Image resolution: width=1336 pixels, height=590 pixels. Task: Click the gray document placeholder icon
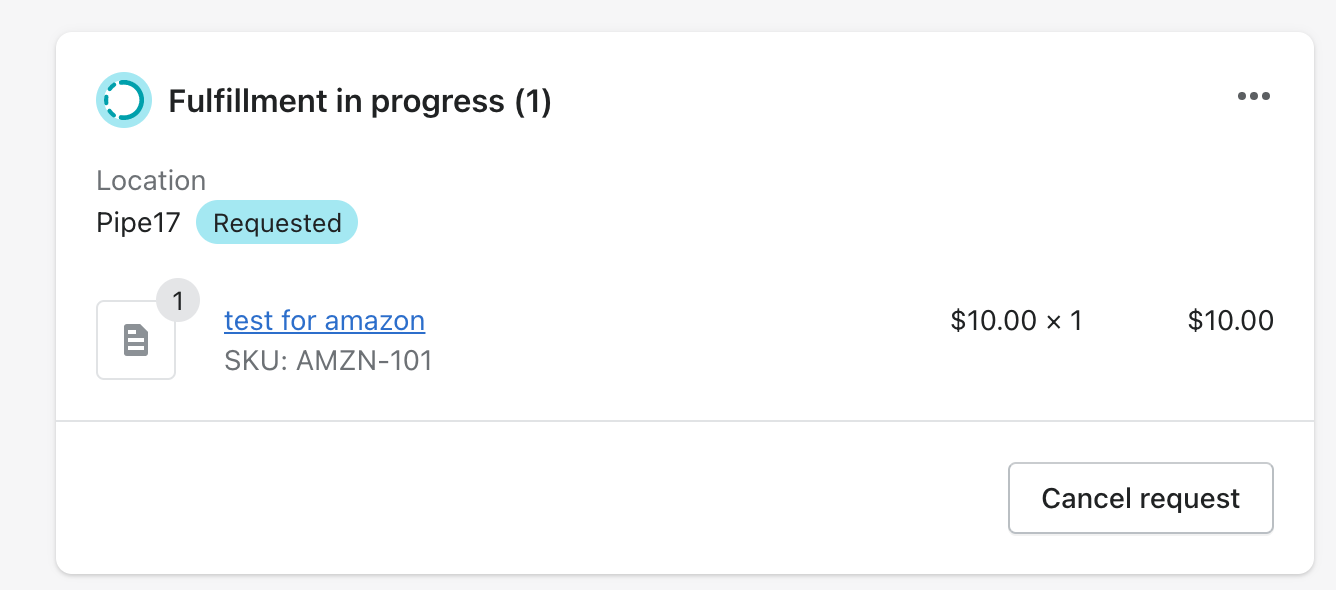[136, 341]
